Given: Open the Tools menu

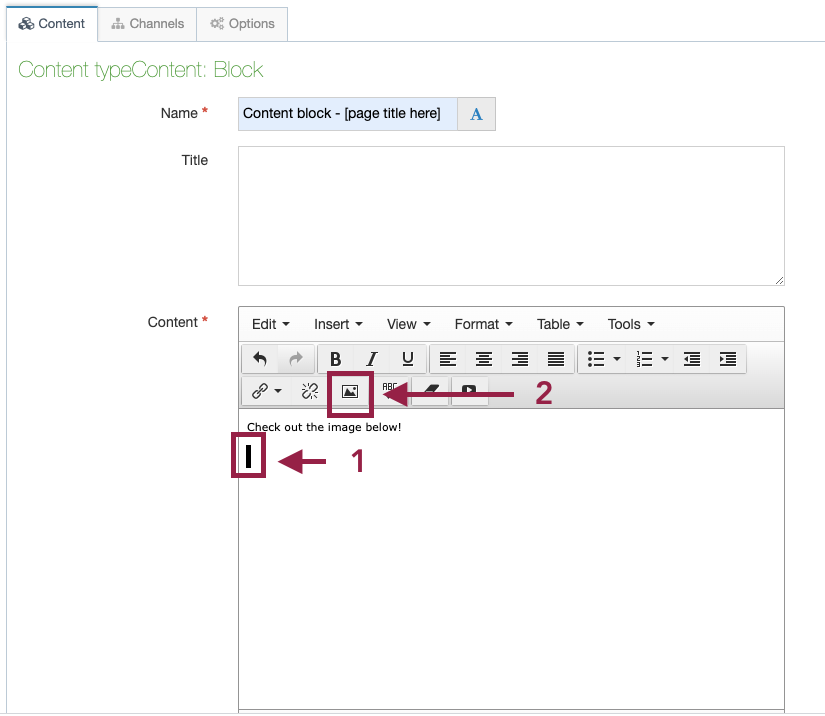Looking at the screenshot, I should 631,324.
